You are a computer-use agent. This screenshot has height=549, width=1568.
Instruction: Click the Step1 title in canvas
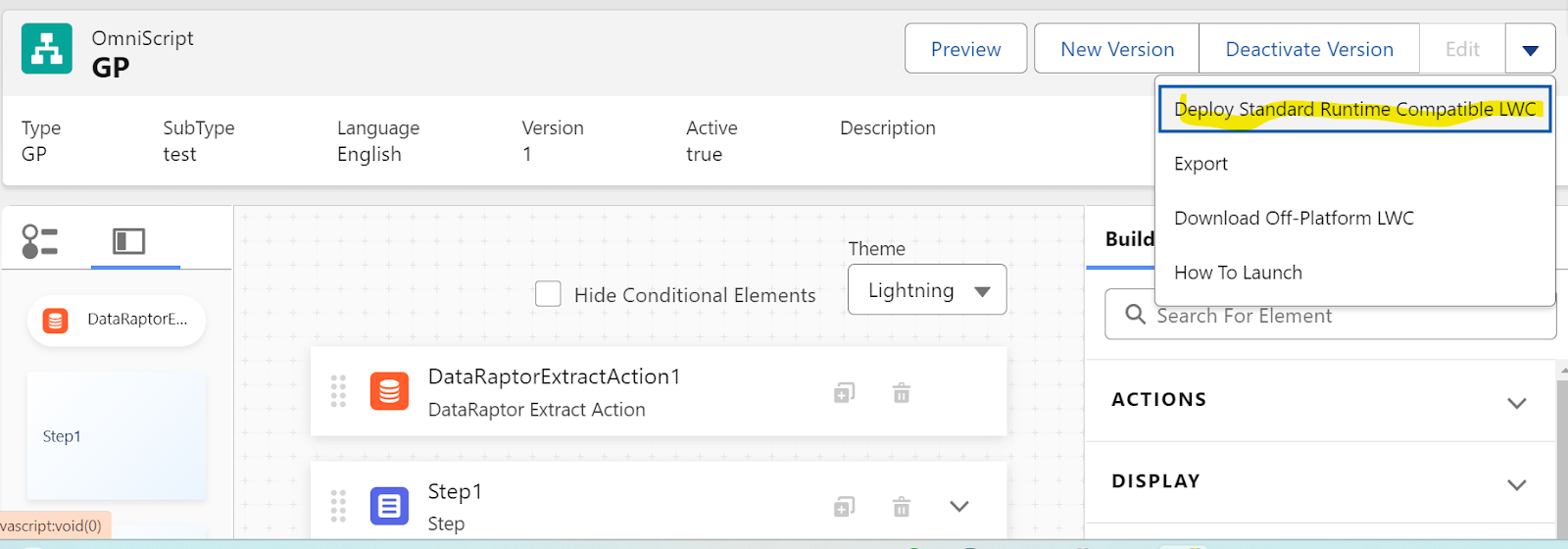(455, 491)
